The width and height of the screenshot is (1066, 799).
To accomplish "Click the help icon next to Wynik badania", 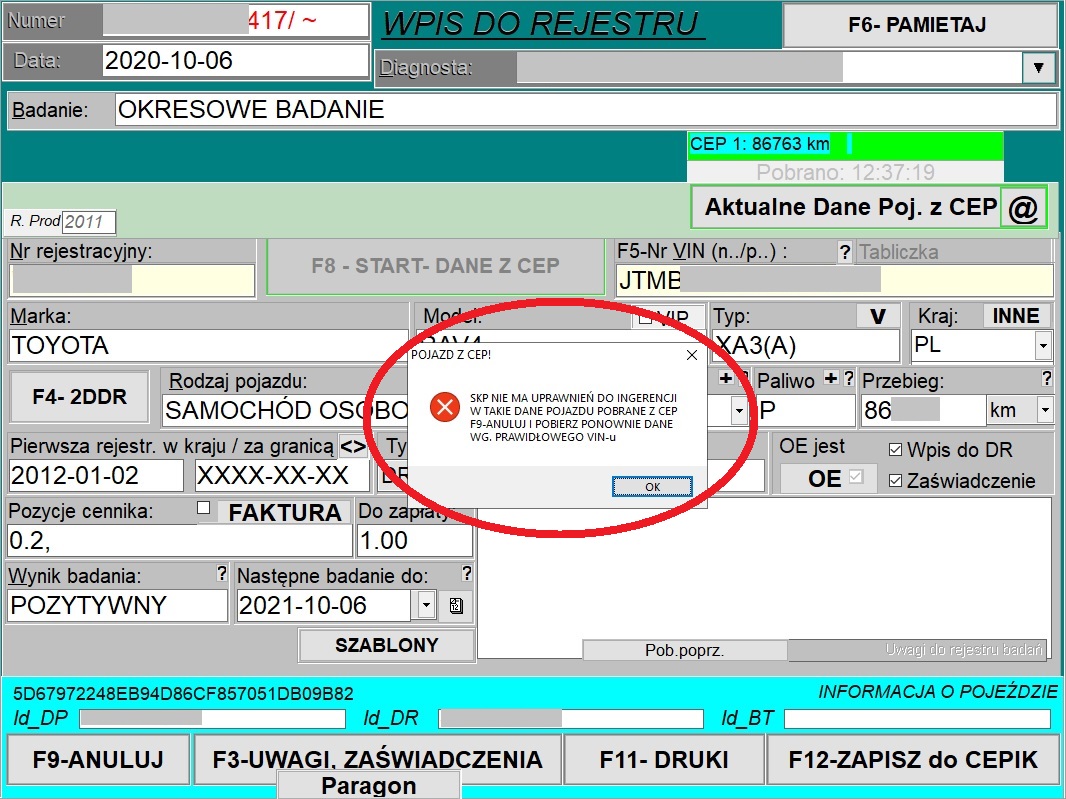I will coord(221,574).
